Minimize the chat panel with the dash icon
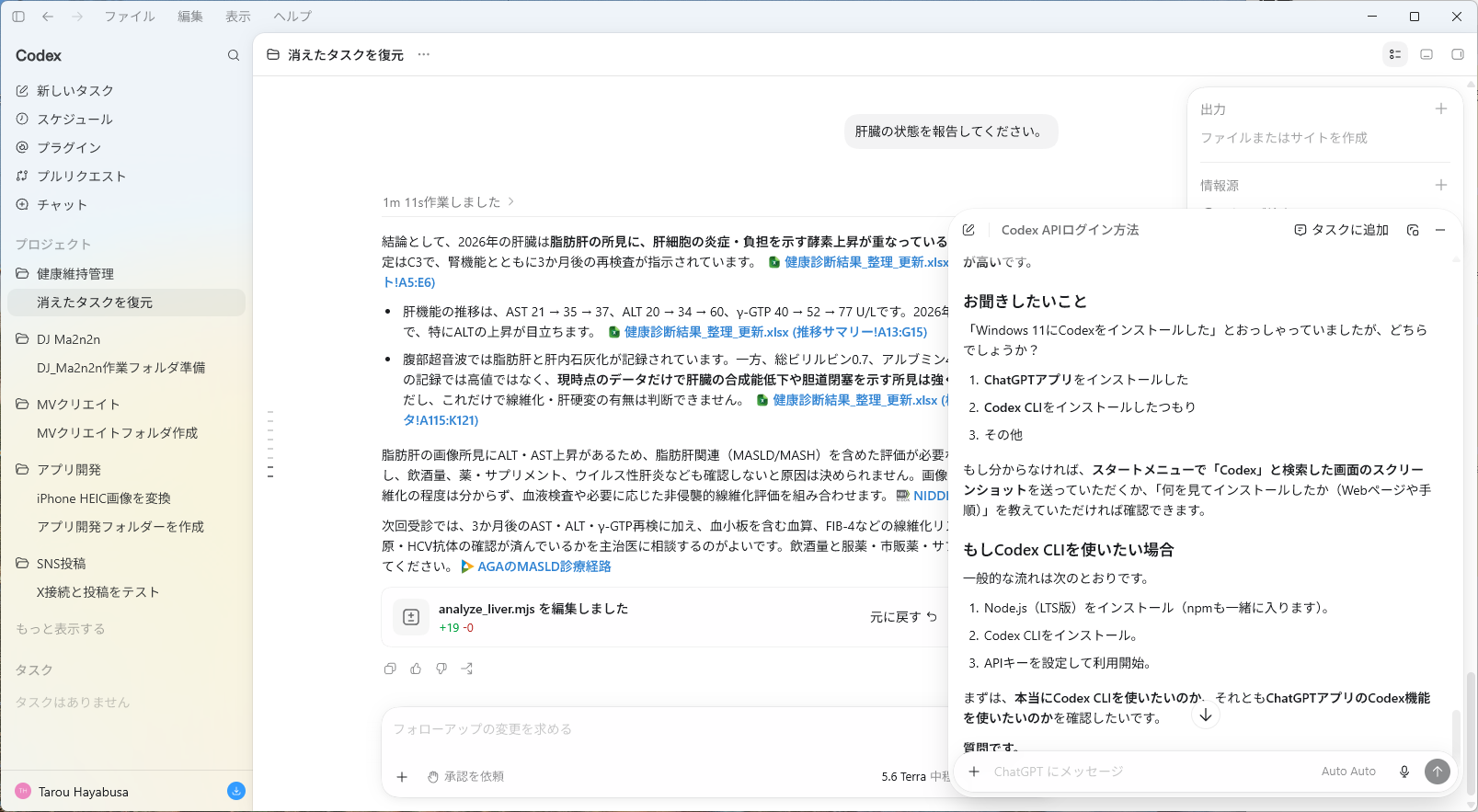 1440,230
